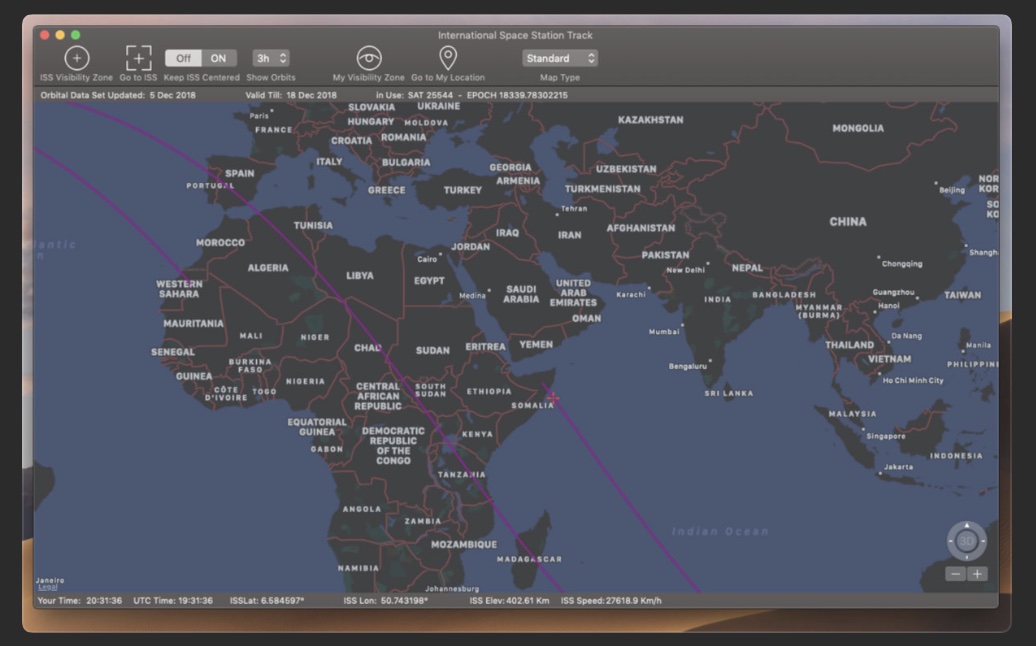Image resolution: width=1036 pixels, height=646 pixels.
Task: Click the Go to ISS target icon
Action: [138, 58]
